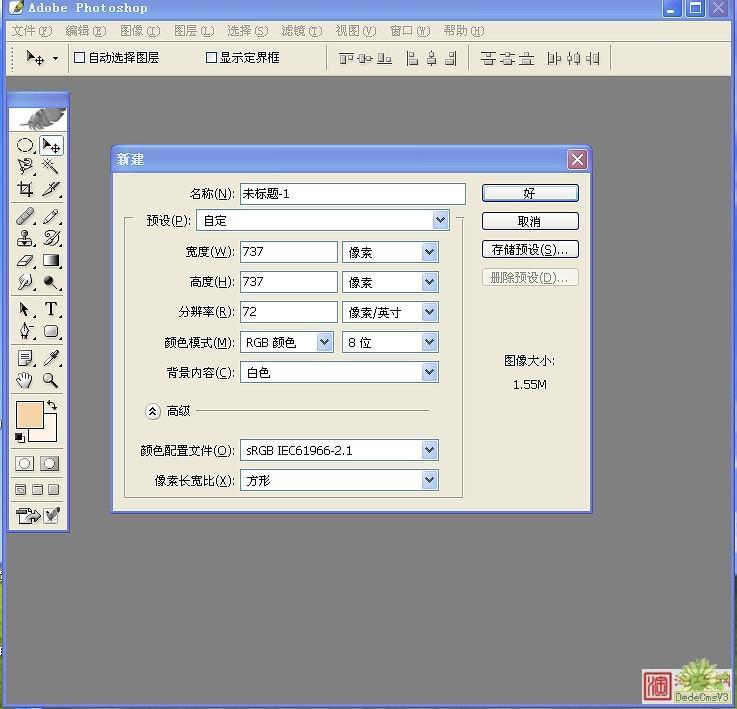The width and height of the screenshot is (737, 709).
Task: Collapse the 高级 advanced section
Action: point(152,411)
